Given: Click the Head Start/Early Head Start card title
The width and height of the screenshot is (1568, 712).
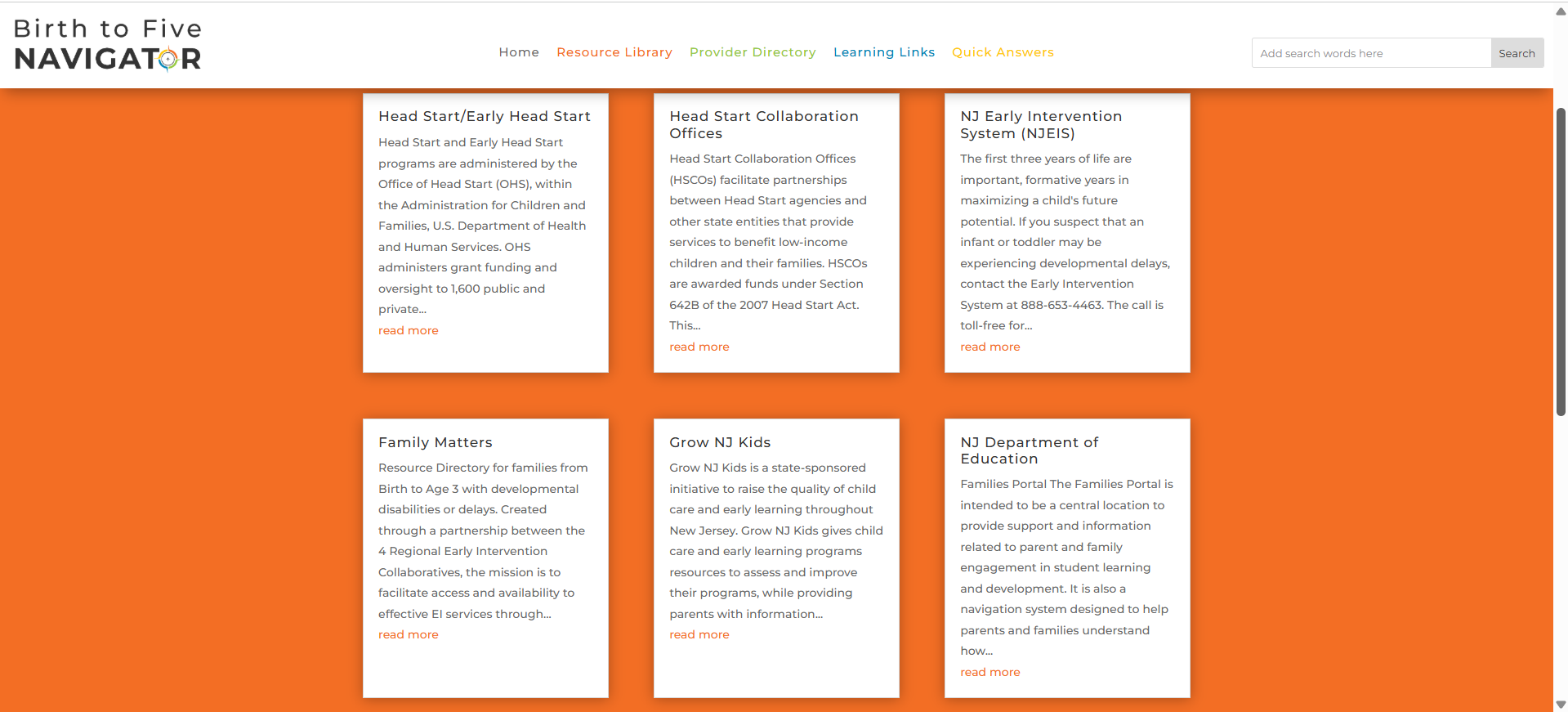Looking at the screenshot, I should (485, 116).
